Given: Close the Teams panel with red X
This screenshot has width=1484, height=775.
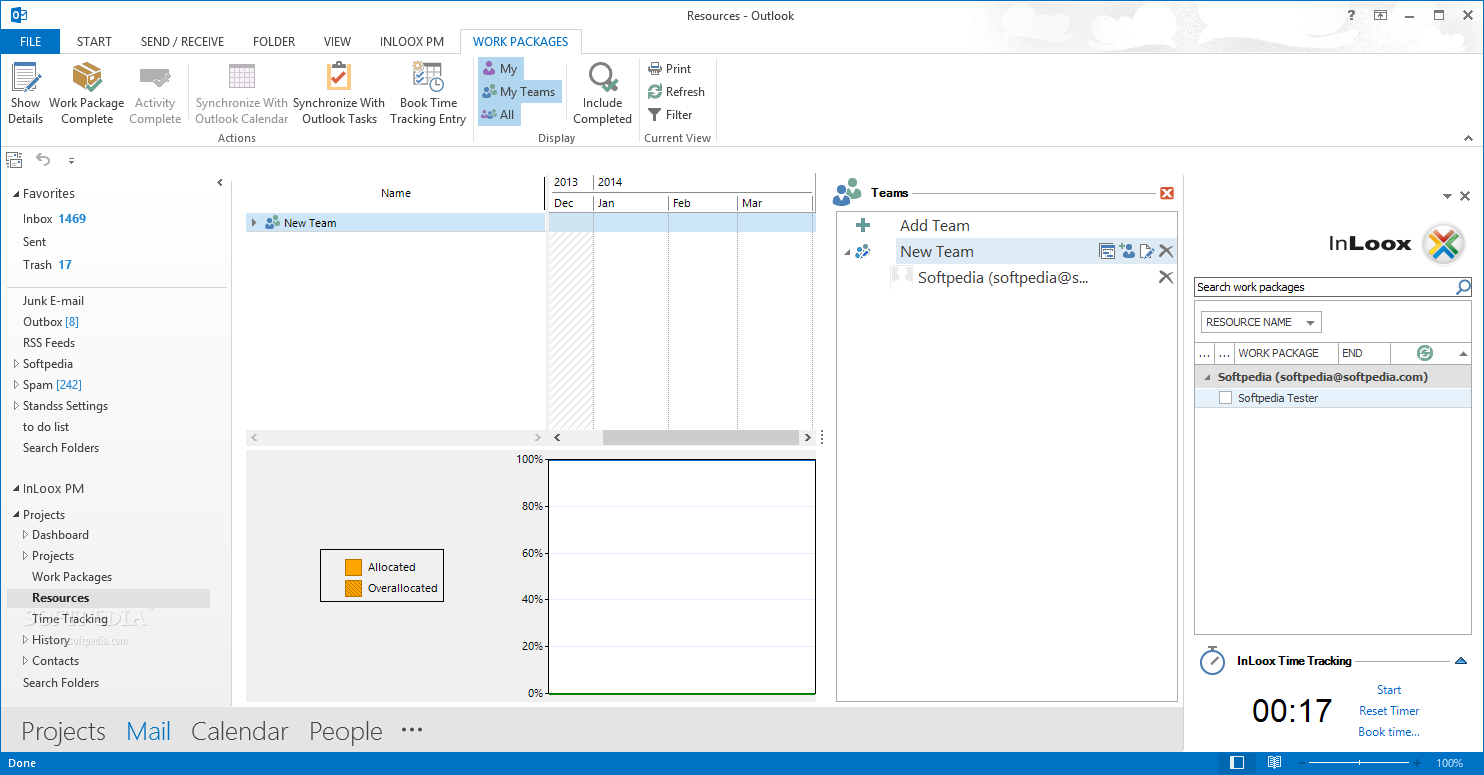Looking at the screenshot, I should coord(1166,193).
